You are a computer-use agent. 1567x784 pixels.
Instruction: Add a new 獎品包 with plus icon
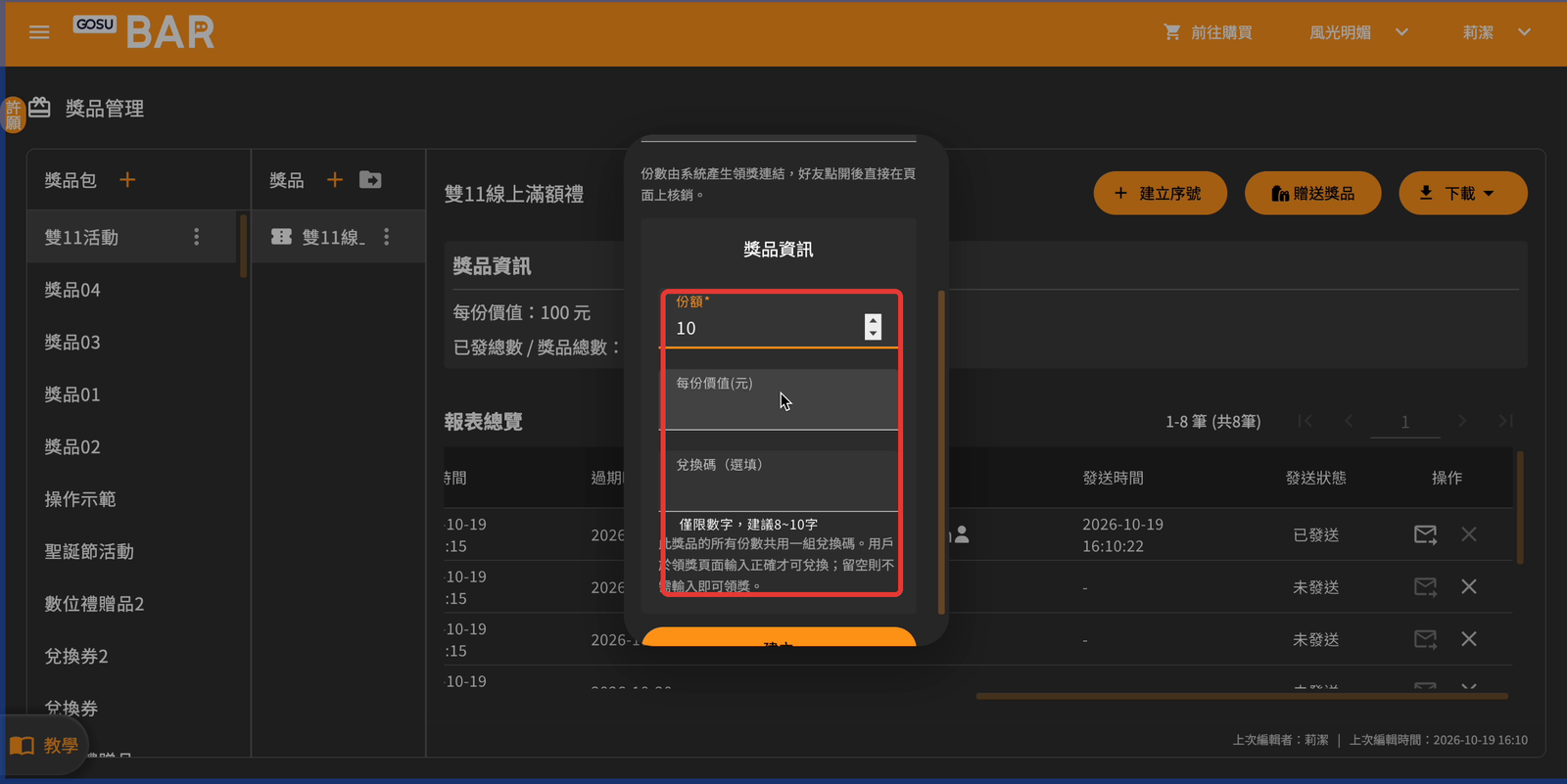point(127,180)
